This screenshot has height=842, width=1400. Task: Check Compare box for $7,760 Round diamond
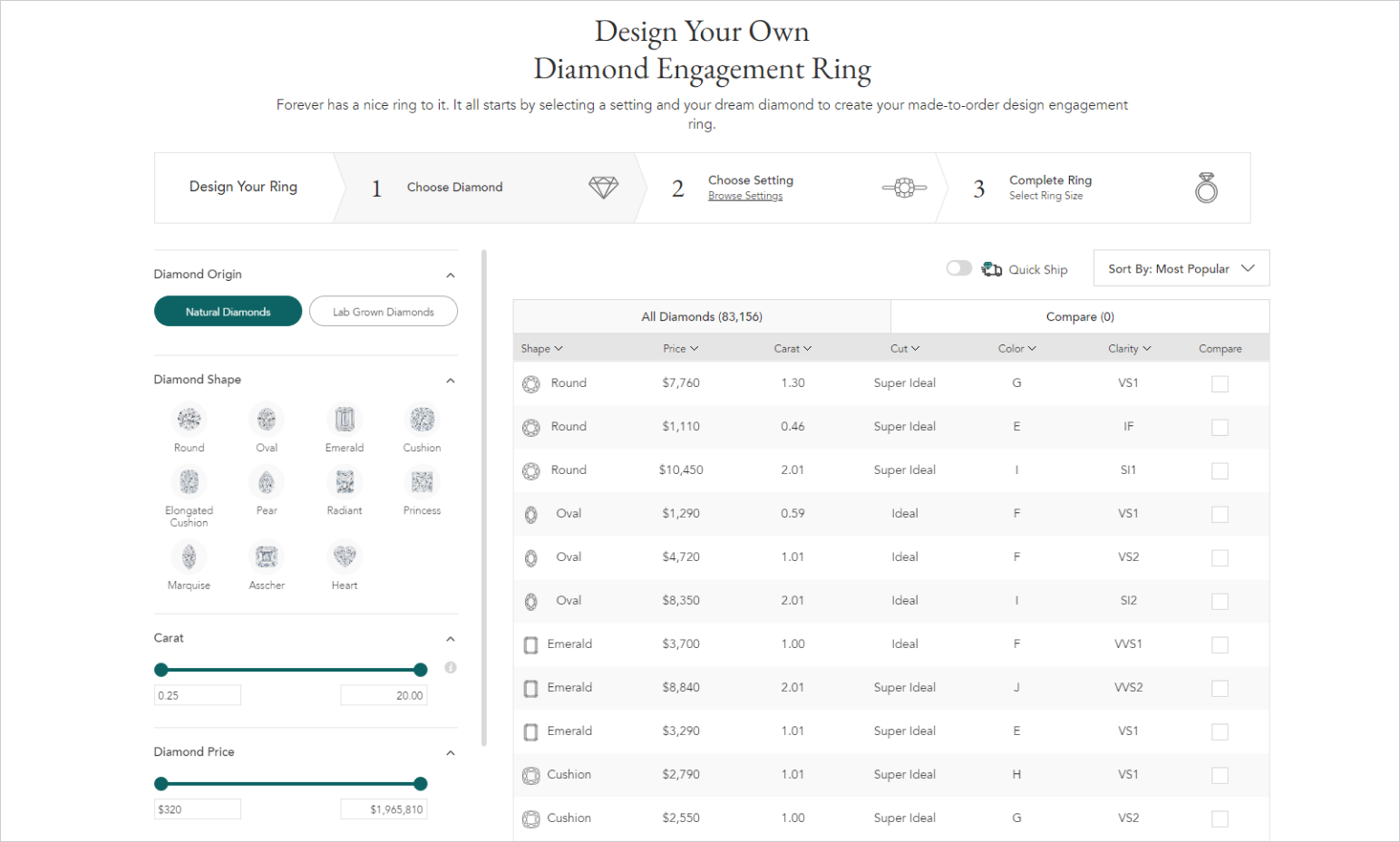tap(1220, 383)
